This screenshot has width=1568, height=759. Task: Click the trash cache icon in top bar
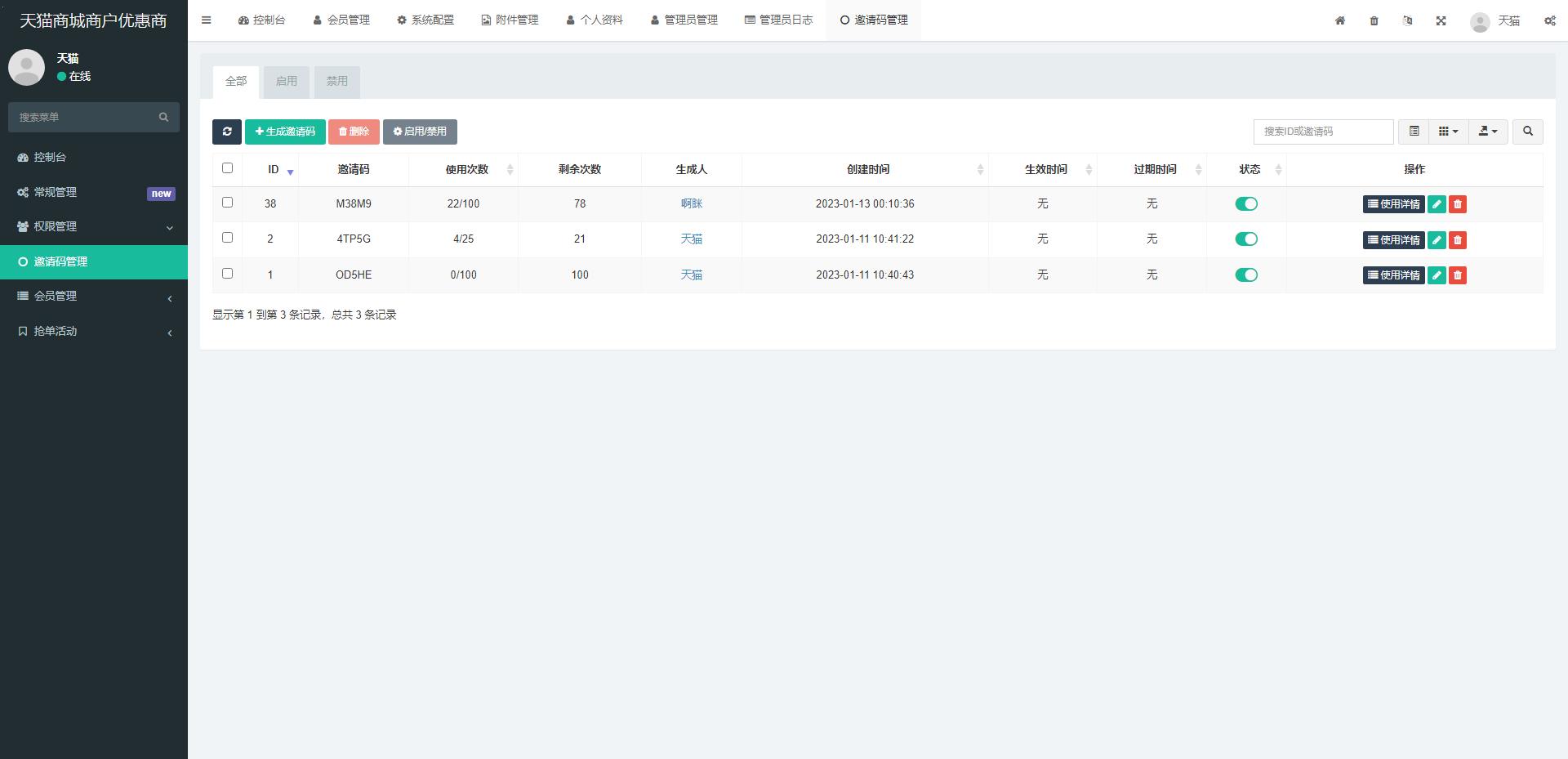pyautogui.click(x=1374, y=20)
